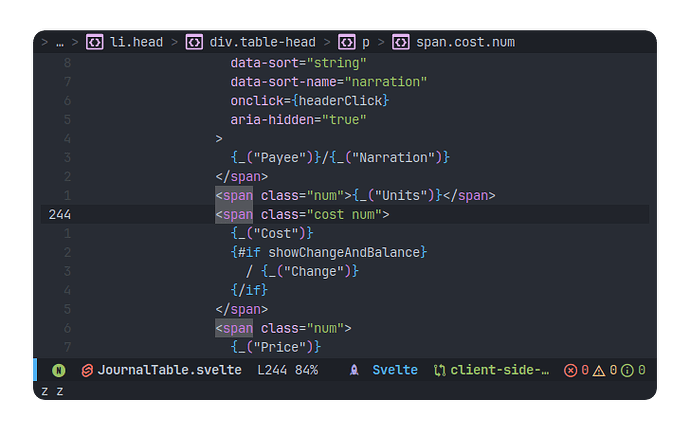Click the info diagnostics count icon
Viewport: 690px width, 435px height.
click(x=627, y=370)
